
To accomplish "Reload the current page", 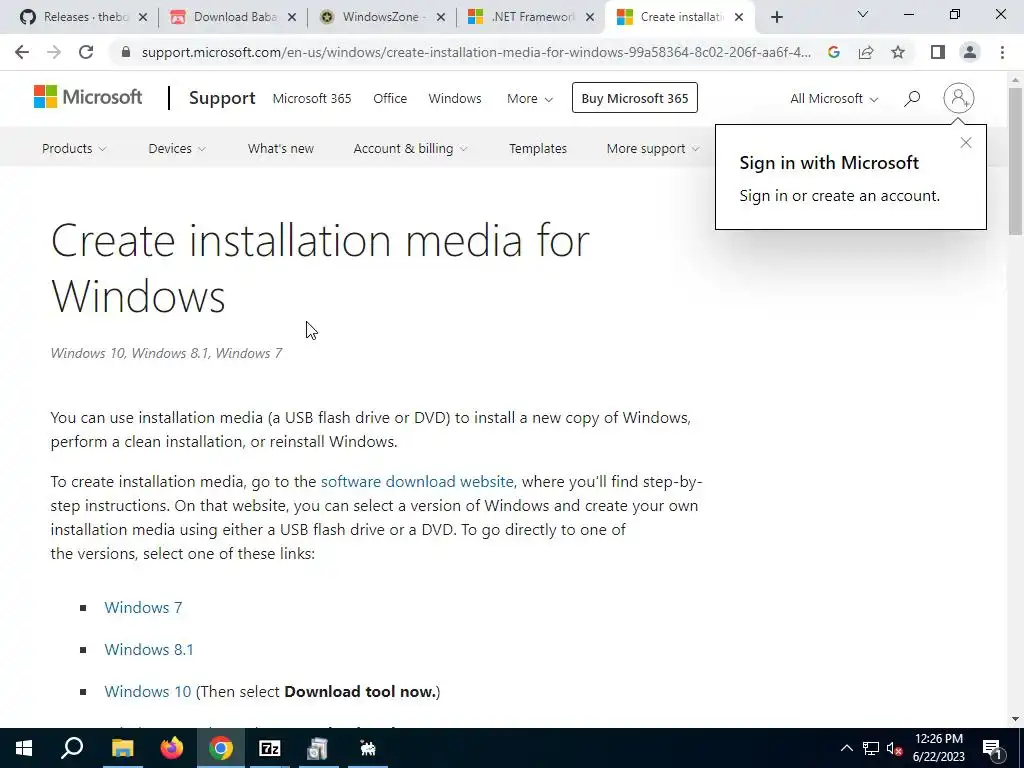I will (x=86, y=52).
